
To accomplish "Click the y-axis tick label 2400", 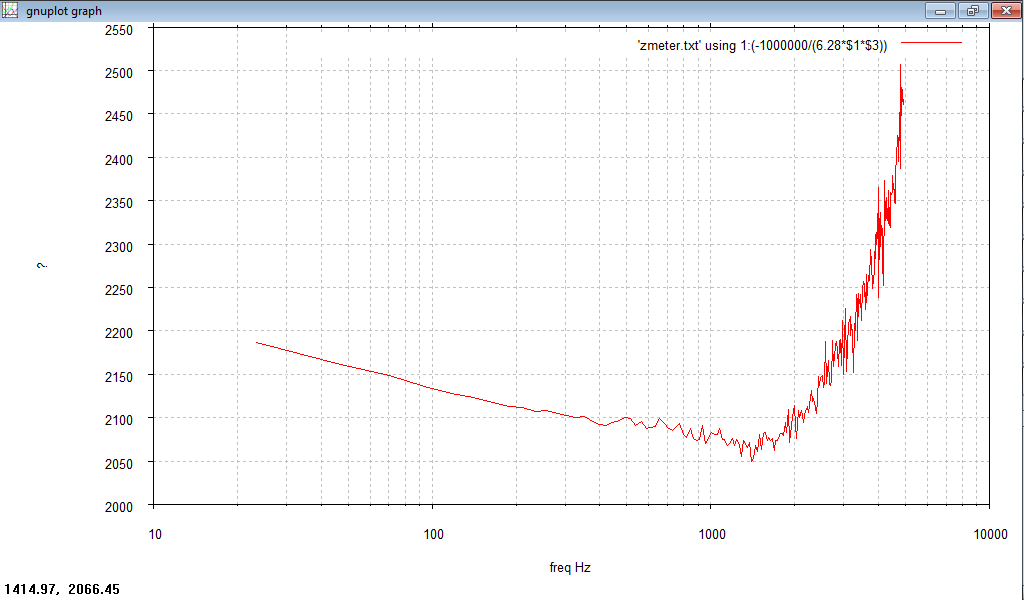I will coord(119,160).
